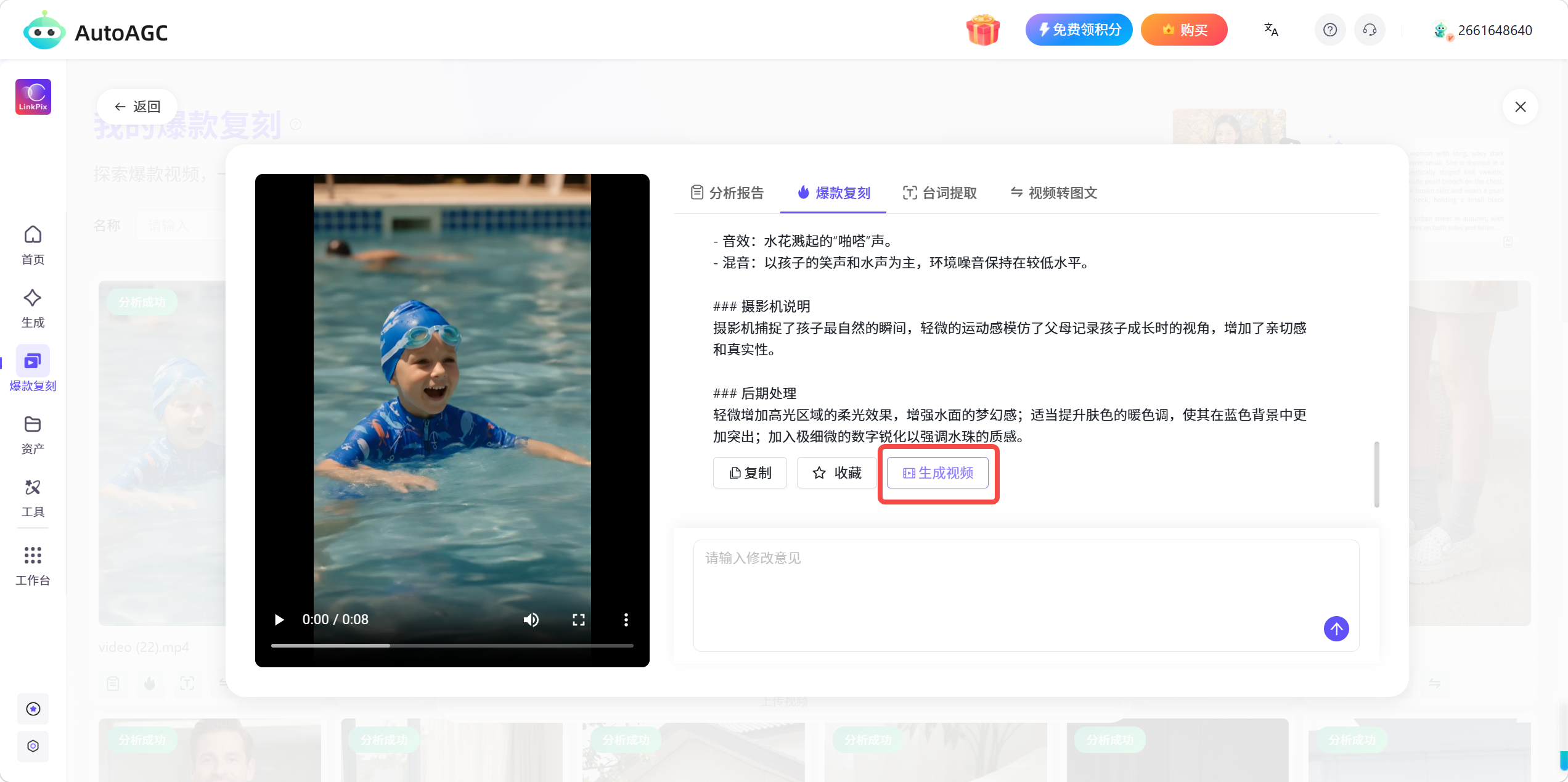The width and height of the screenshot is (1568, 782).
Task: Switch language with the translate icon
Action: [1271, 30]
